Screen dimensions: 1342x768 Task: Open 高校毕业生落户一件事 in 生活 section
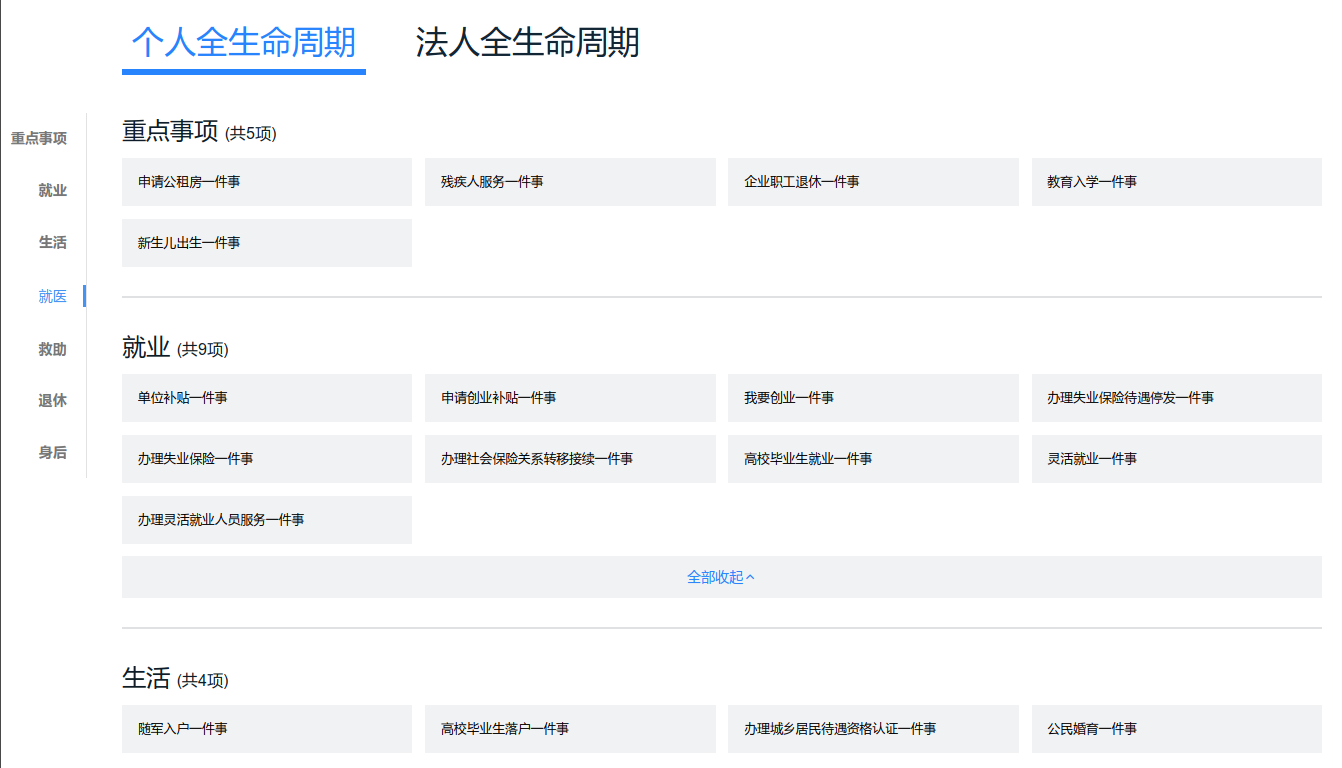tap(569, 729)
